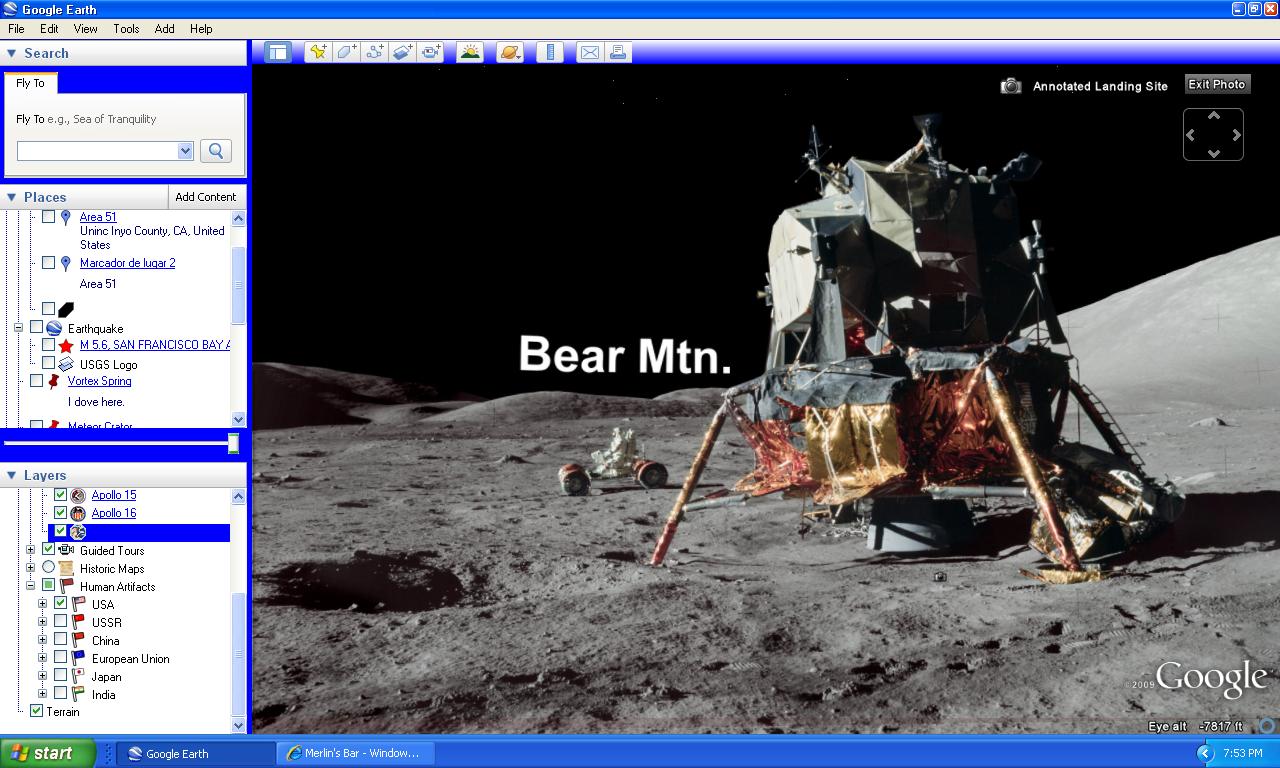
Task: Open the planet switcher with the Saturn icon
Action: pos(510,52)
